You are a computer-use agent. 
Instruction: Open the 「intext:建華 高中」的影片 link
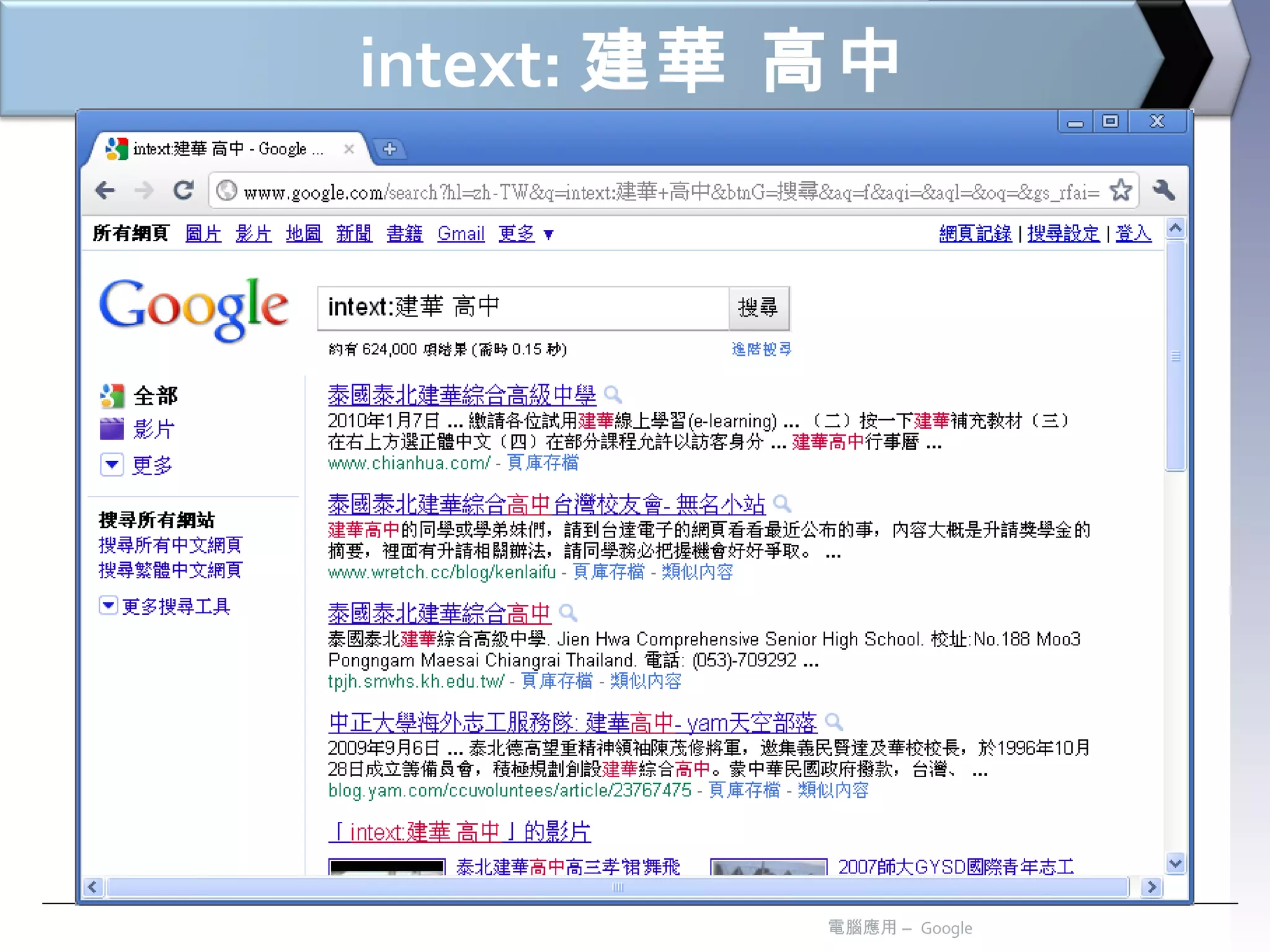(460, 832)
